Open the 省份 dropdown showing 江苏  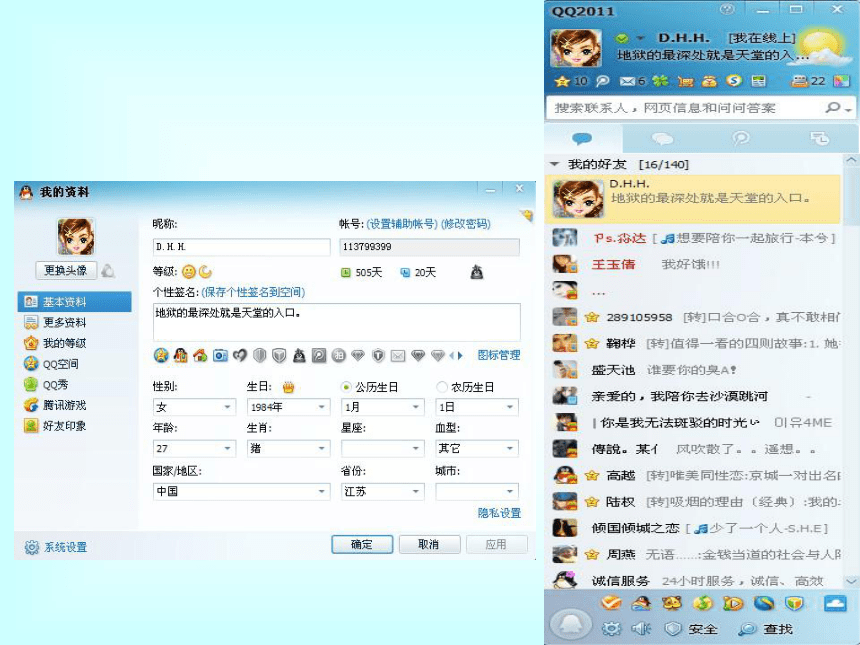[x=383, y=491]
